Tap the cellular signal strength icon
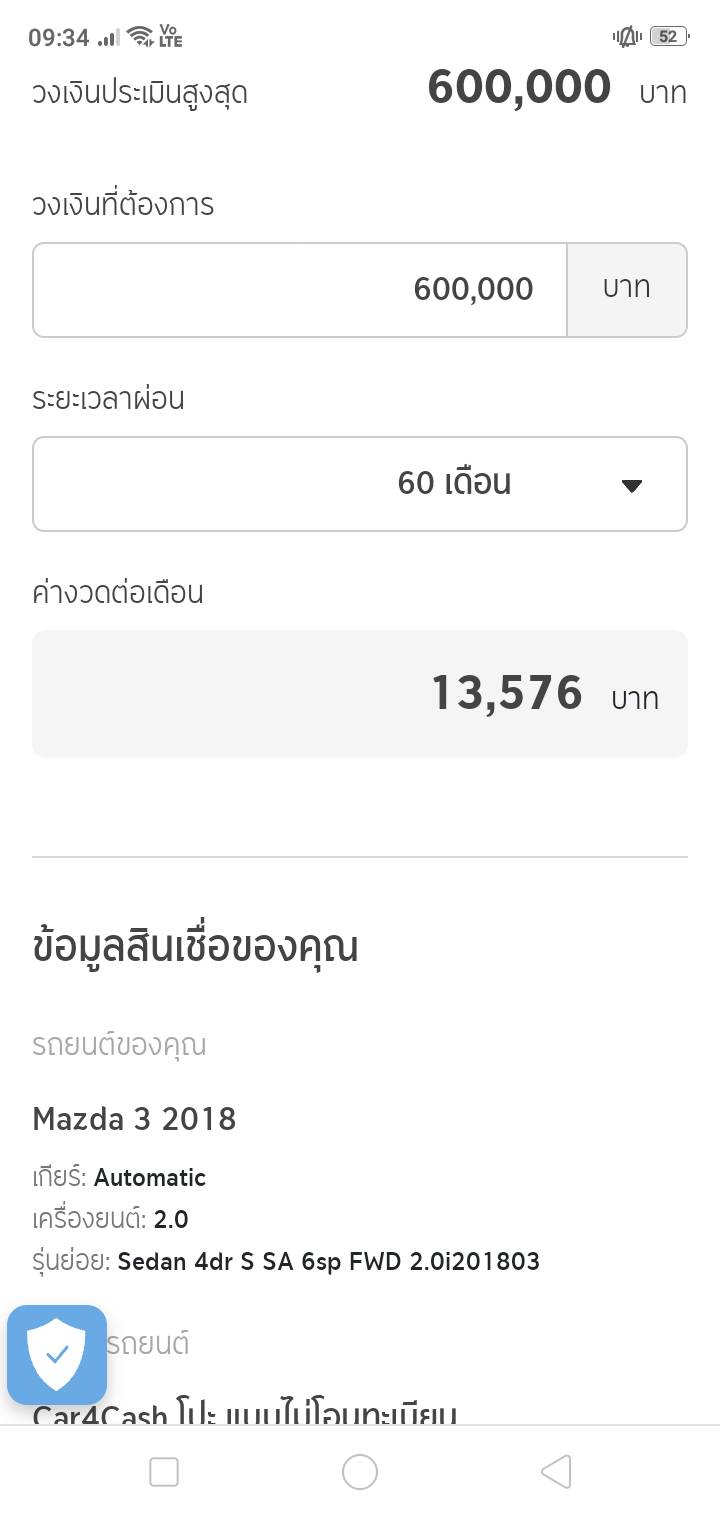Screen dimensions: 720x1520 (x=109, y=37)
